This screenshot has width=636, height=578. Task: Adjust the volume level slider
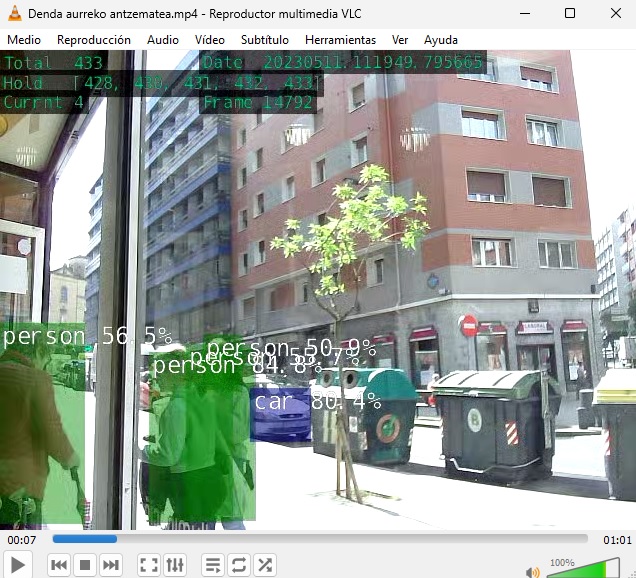click(x=582, y=569)
